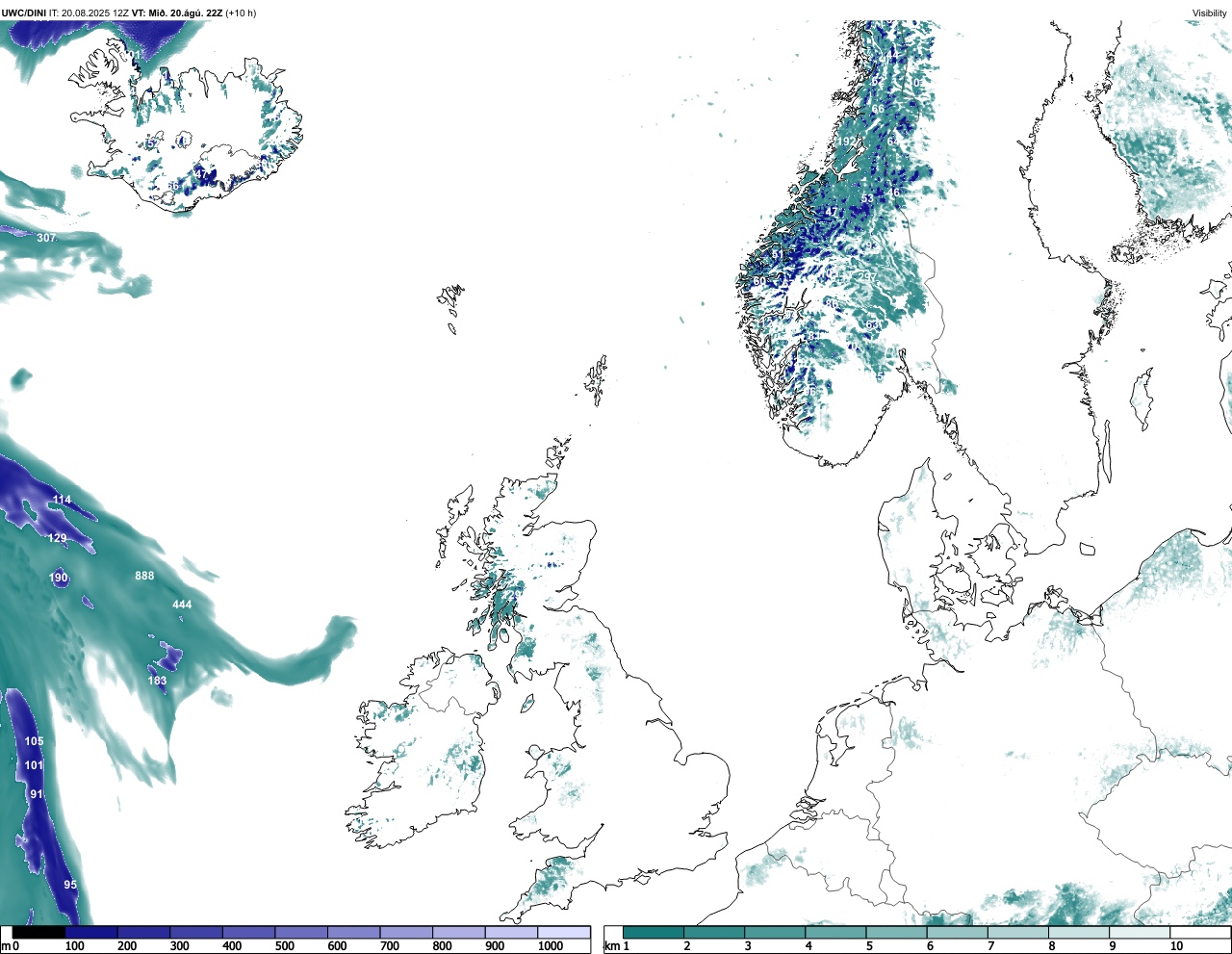Select the 100–200 m dark navy legend swatch
The height and width of the screenshot is (954, 1232).
click(x=91, y=933)
